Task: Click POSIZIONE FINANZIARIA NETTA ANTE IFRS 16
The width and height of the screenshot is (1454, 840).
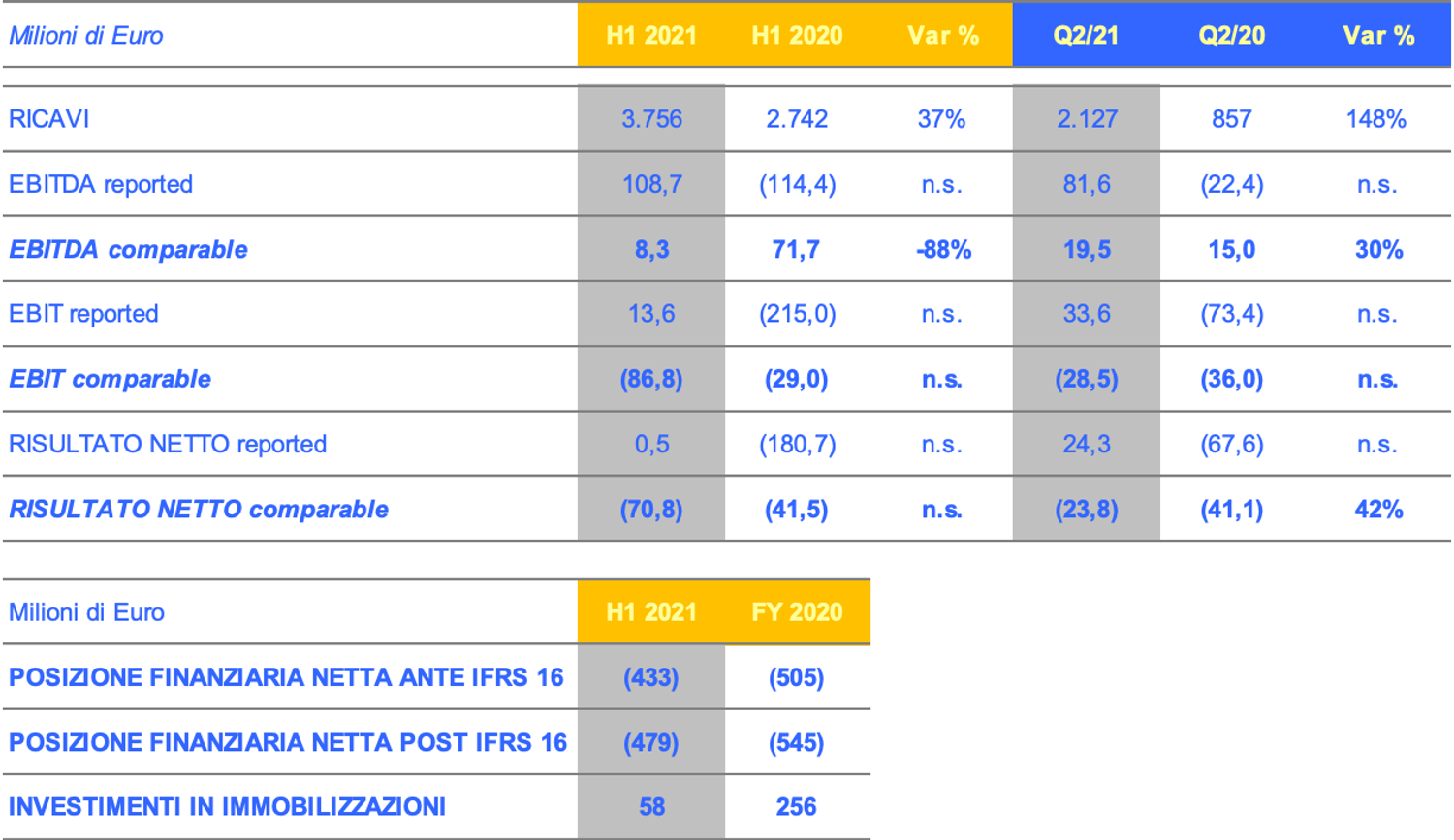Action: (286, 677)
